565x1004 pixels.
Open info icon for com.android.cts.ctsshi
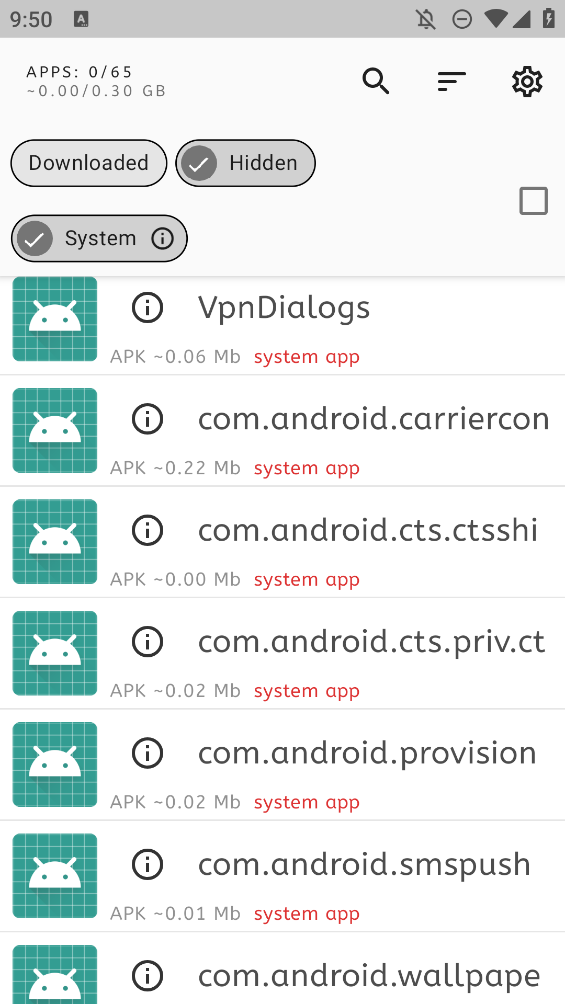click(147, 530)
